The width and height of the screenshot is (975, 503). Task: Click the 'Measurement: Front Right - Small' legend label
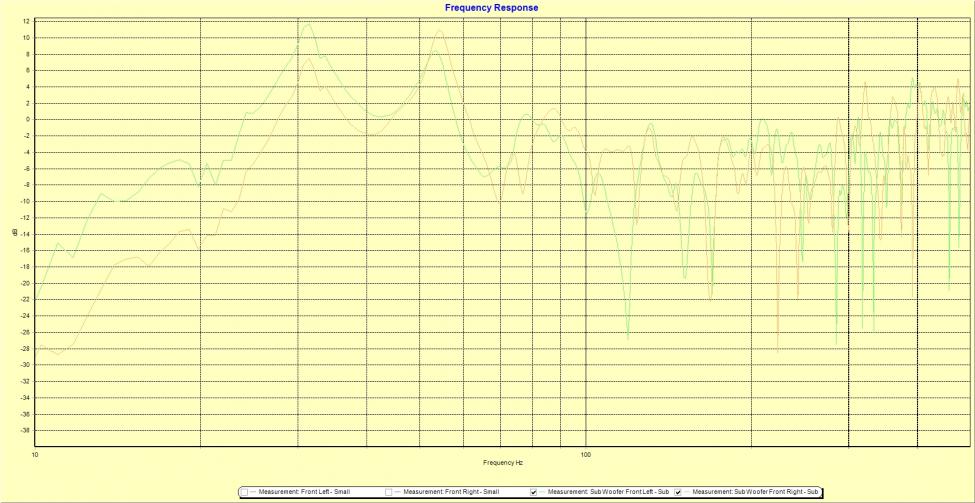click(451, 492)
